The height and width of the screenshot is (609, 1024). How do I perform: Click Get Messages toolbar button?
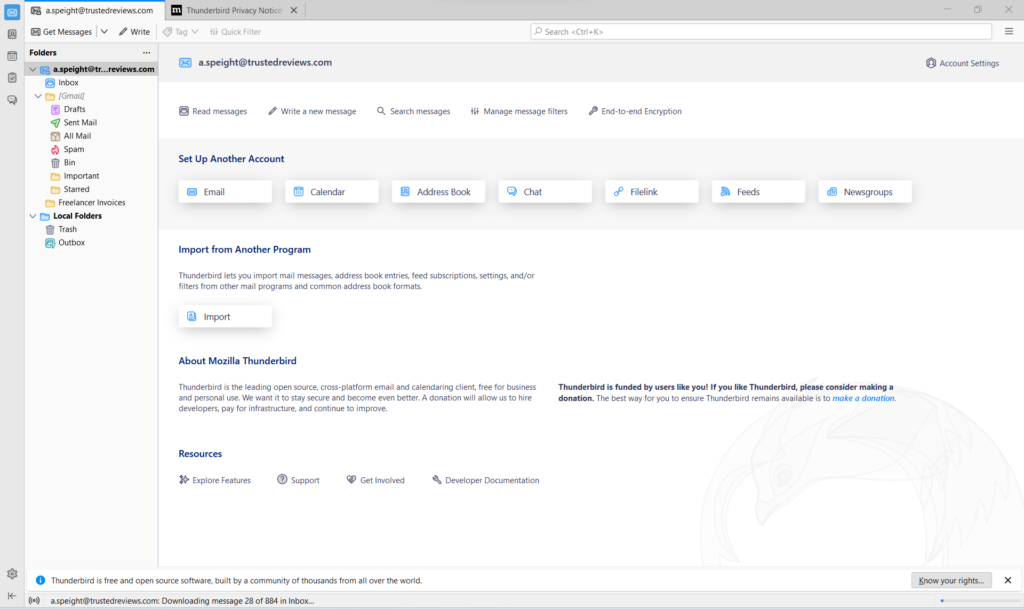click(x=61, y=31)
